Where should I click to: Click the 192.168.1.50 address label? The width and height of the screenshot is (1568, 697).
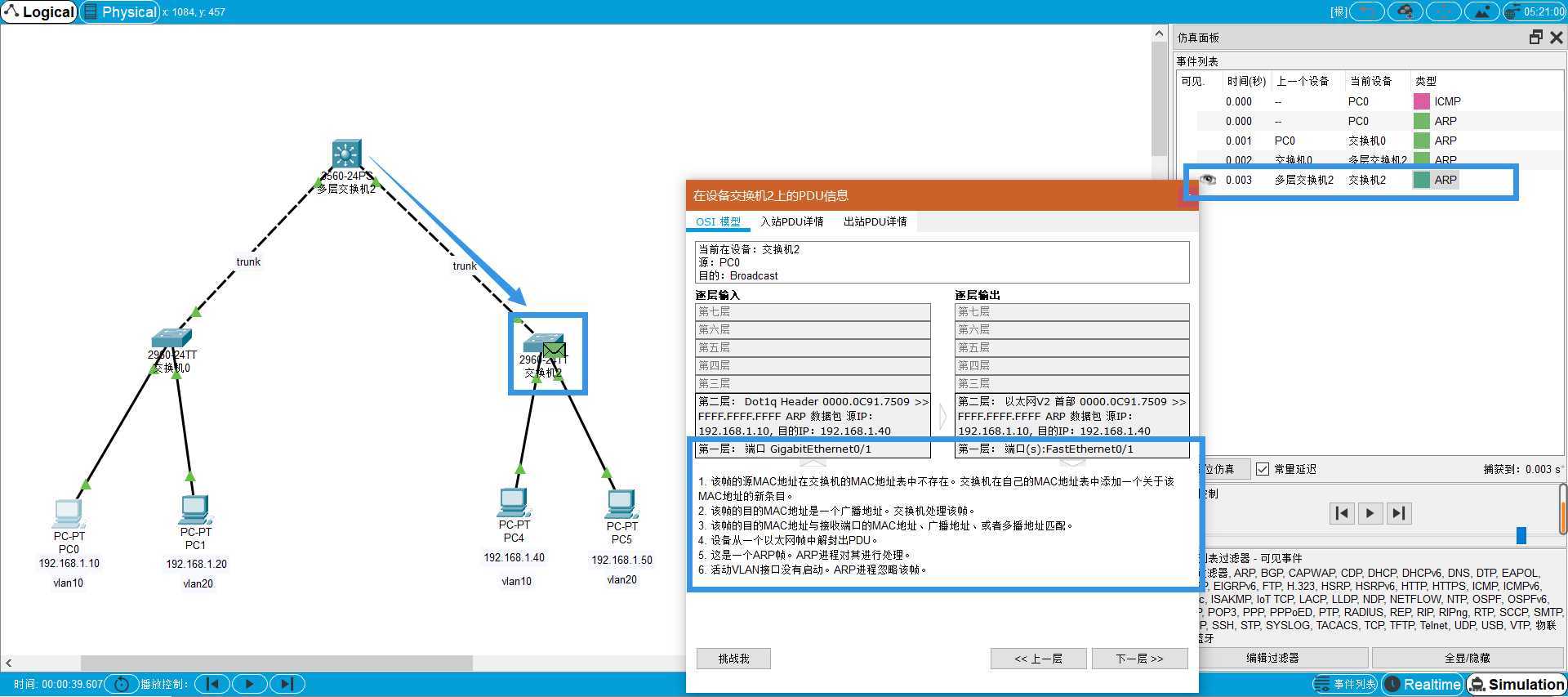tap(621, 560)
